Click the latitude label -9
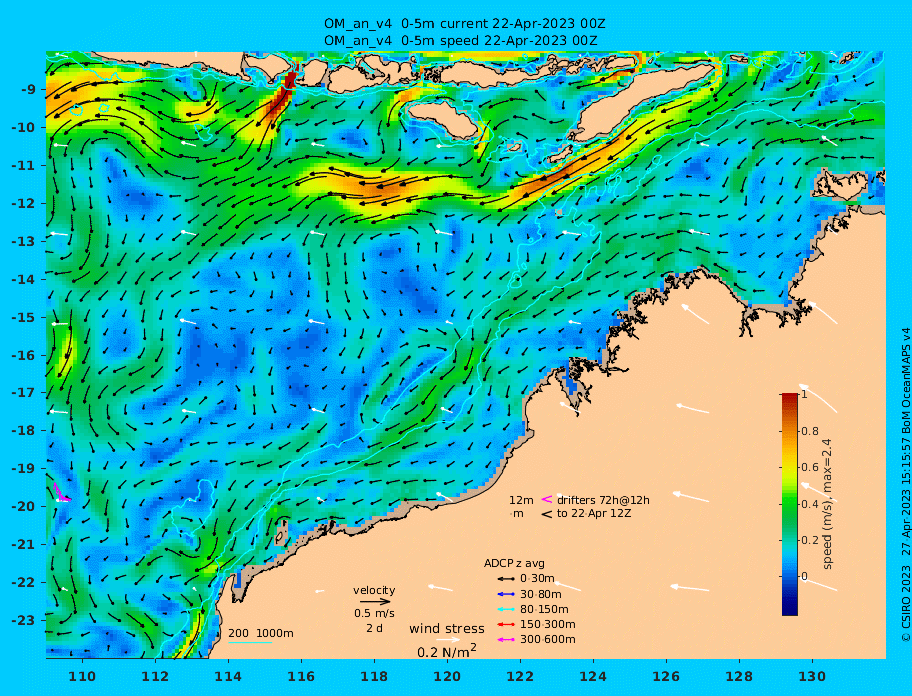Screen dimensions: 912x696 pos(28,90)
